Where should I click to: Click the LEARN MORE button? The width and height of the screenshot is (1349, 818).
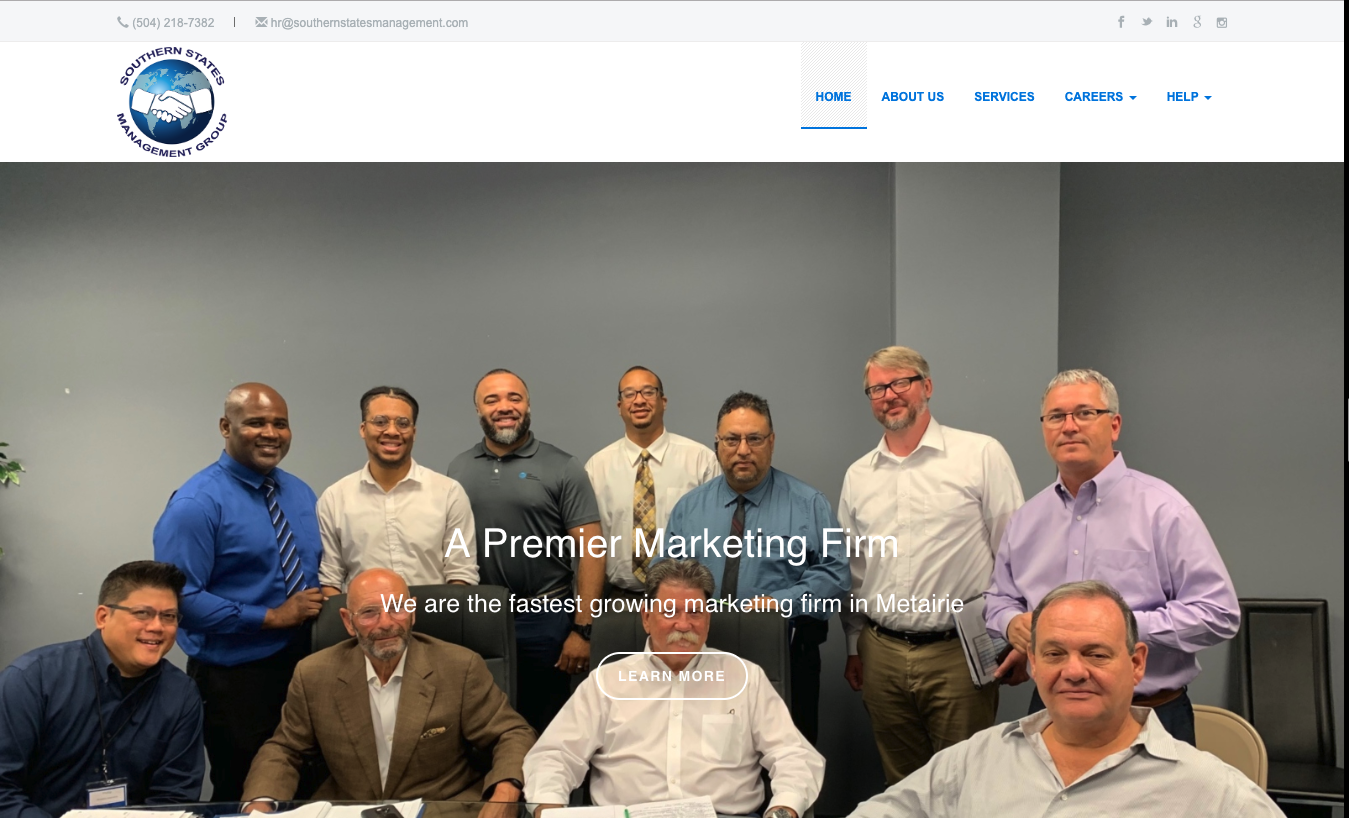[672, 676]
